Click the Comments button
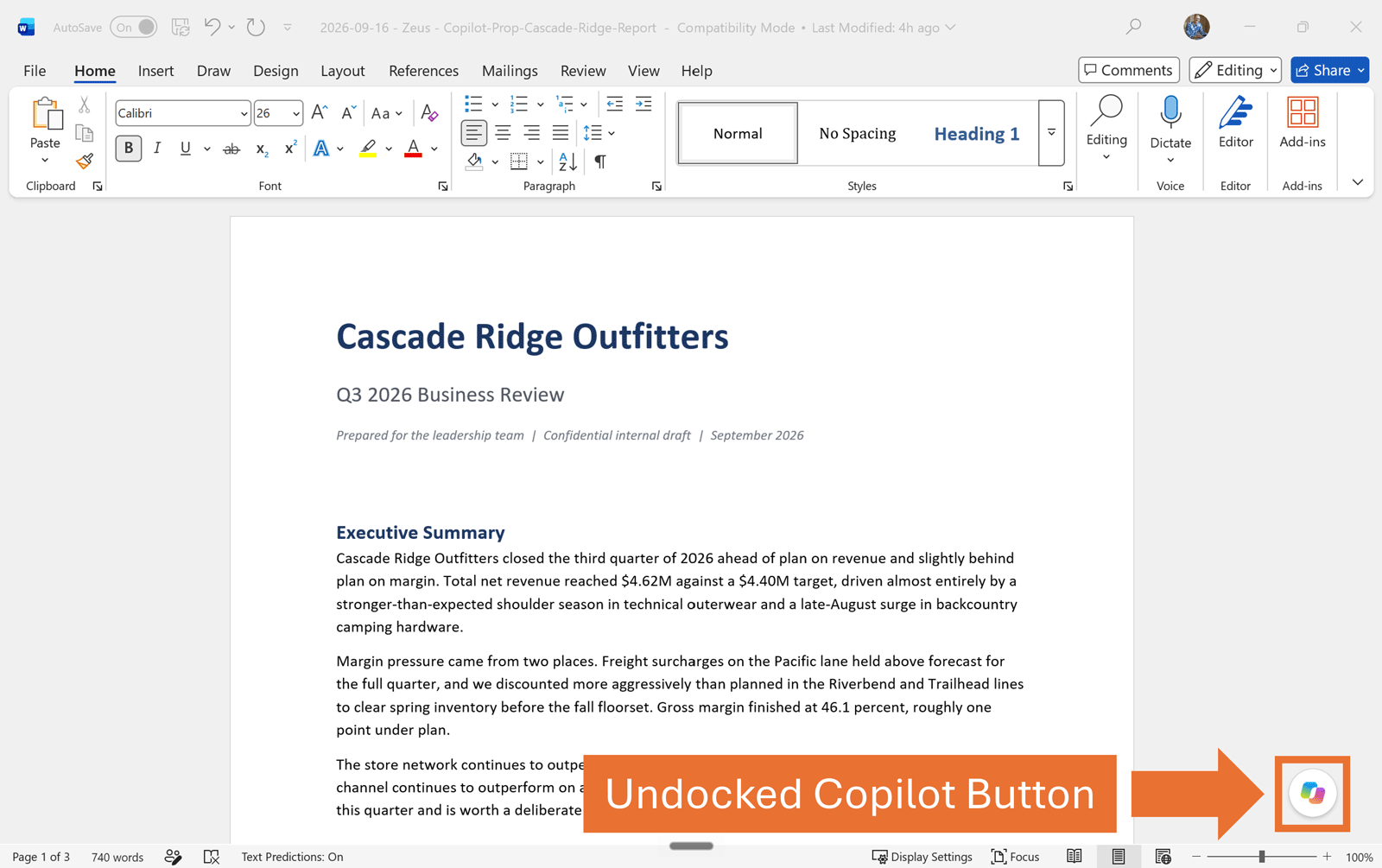 pyautogui.click(x=1129, y=70)
